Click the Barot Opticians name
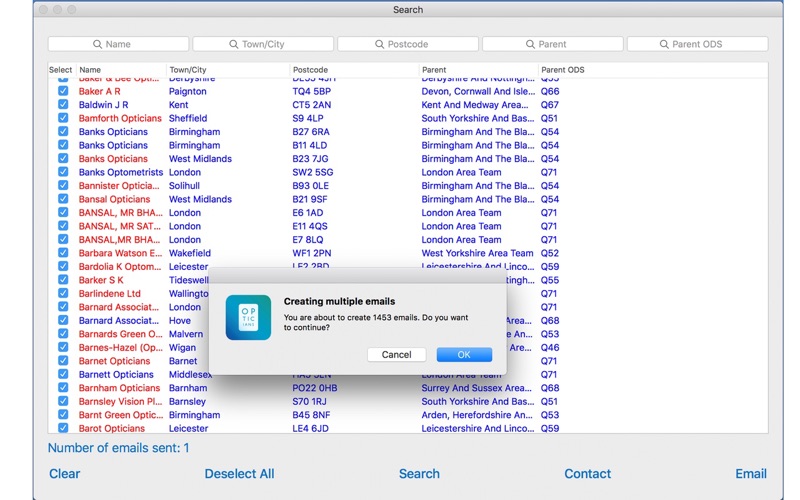This screenshot has width=800, height=500. point(111,429)
